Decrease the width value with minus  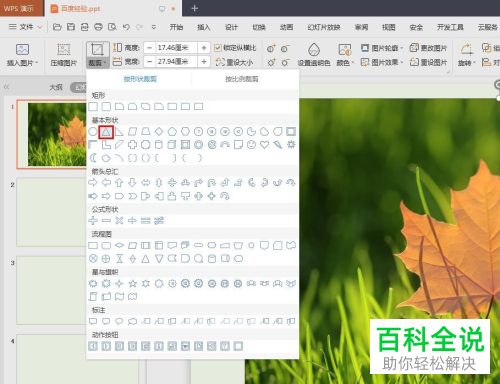coord(150,62)
